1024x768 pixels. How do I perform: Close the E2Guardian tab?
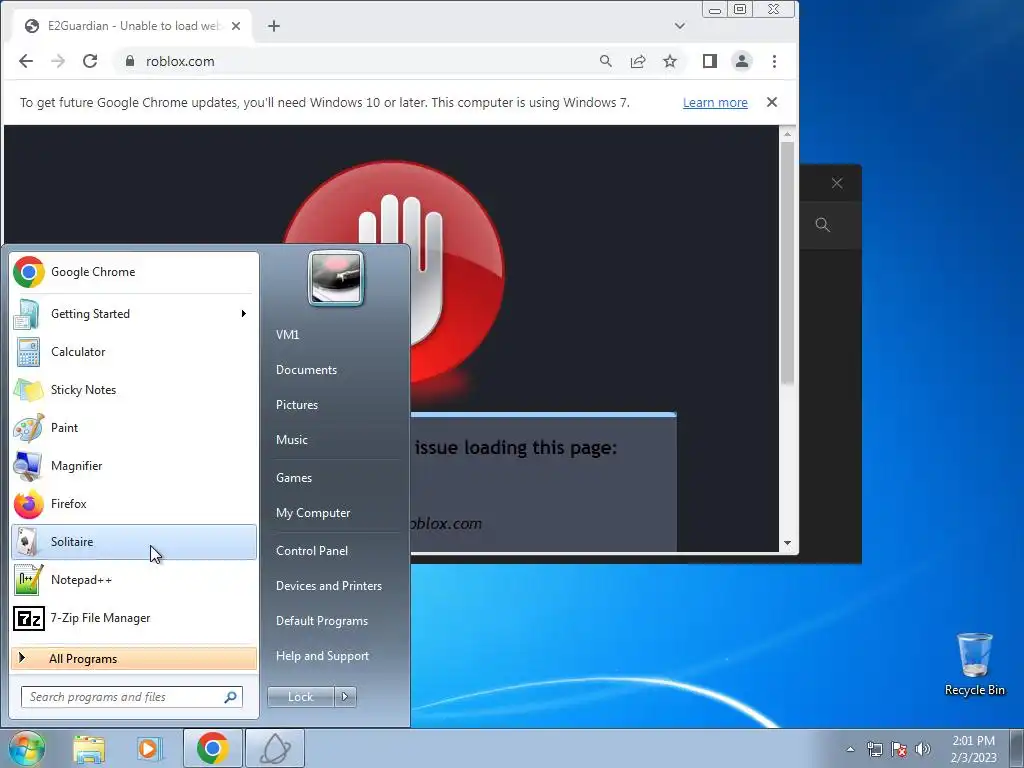click(236, 26)
